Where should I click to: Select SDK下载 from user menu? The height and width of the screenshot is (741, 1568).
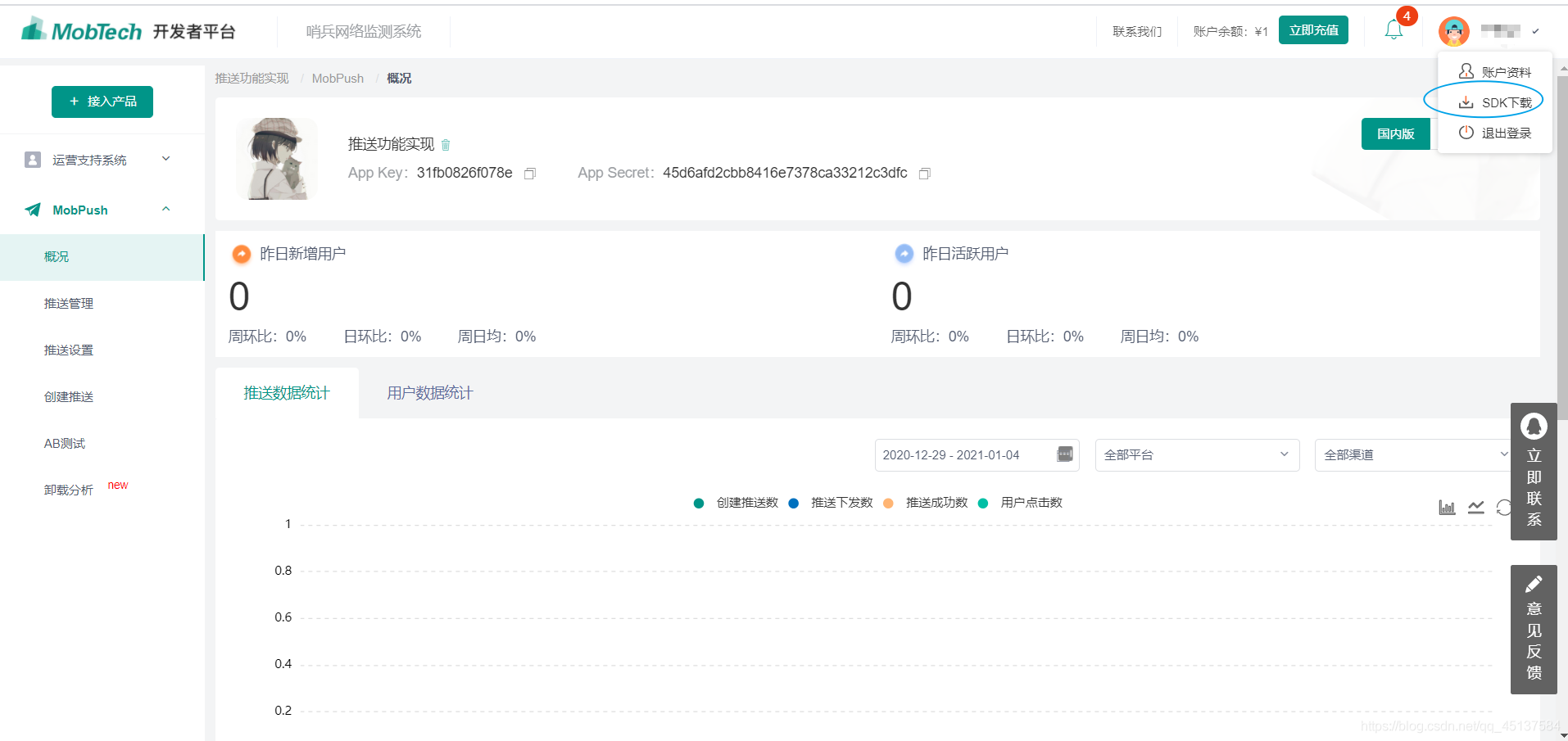point(1495,102)
